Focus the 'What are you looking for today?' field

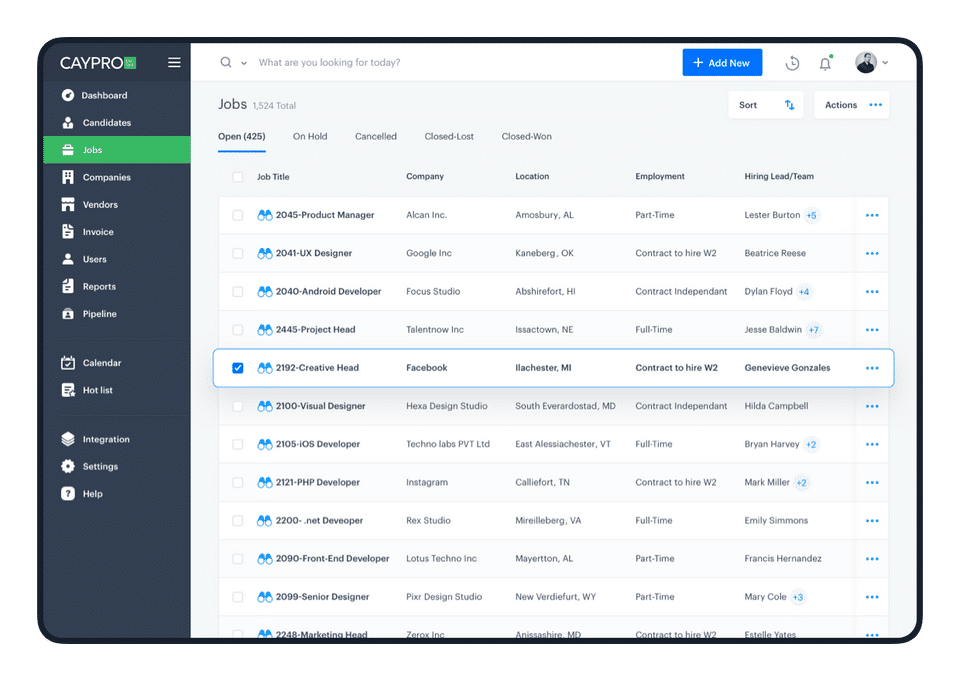[329, 62]
